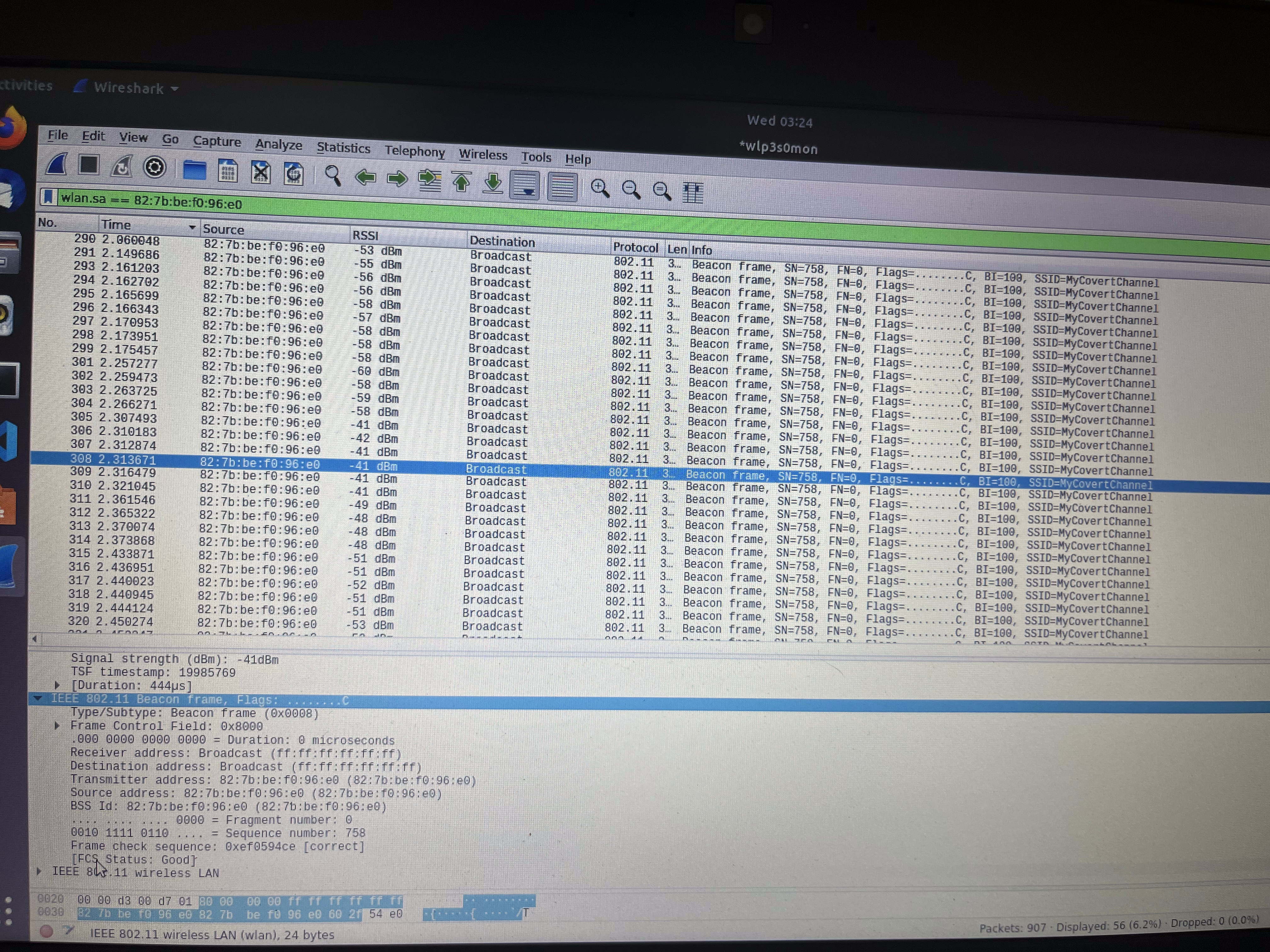Click the display filter bookmark icon
The width and height of the screenshot is (1270, 952).
tap(48, 197)
